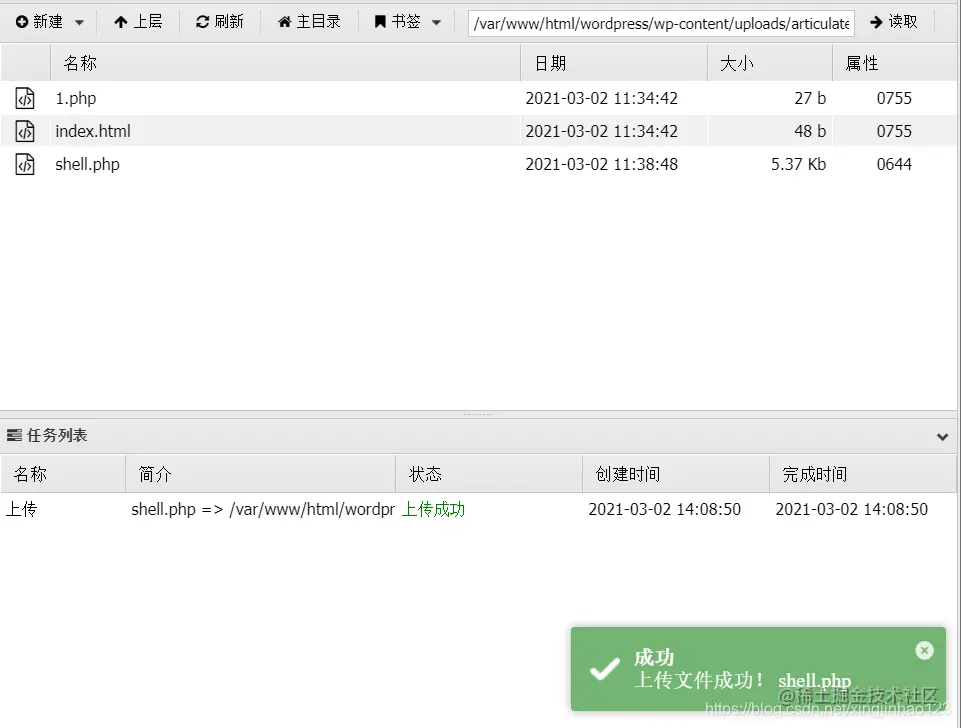961x728 pixels.
Task: Click the file icon of index.html
Action: tap(25, 131)
